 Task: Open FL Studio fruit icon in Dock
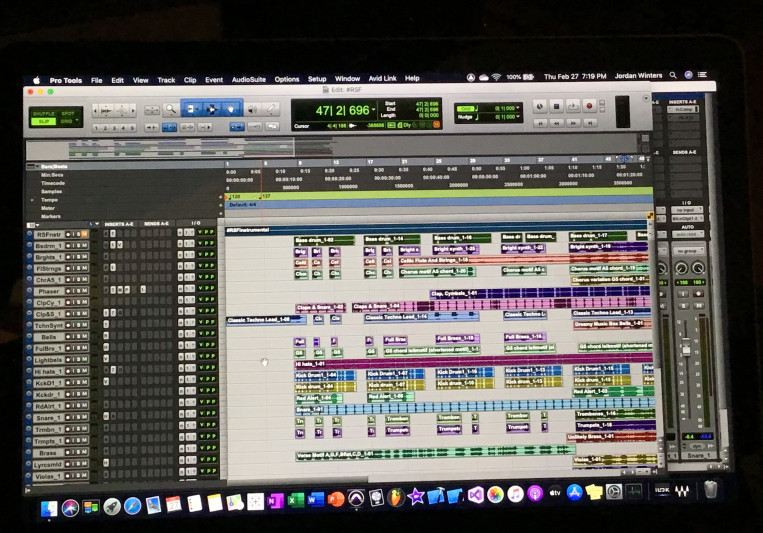coord(396,497)
